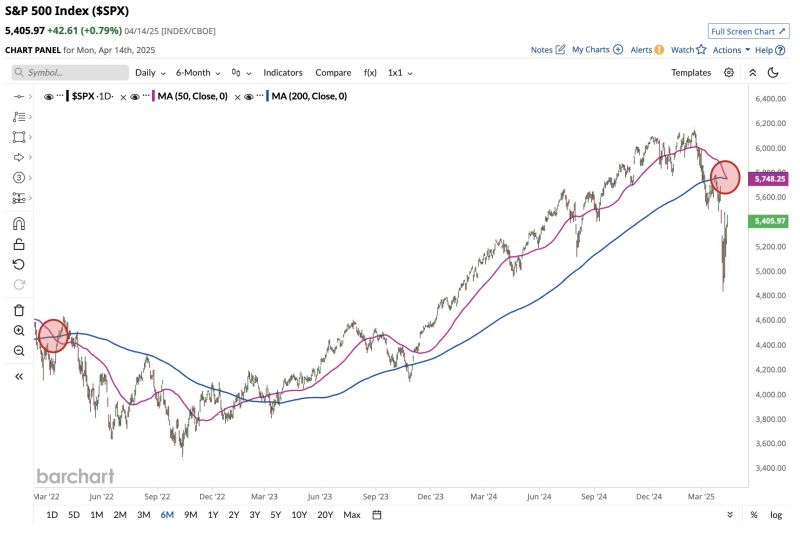Delete drawings with the trash icon

pyautogui.click(x=19, y=310)
